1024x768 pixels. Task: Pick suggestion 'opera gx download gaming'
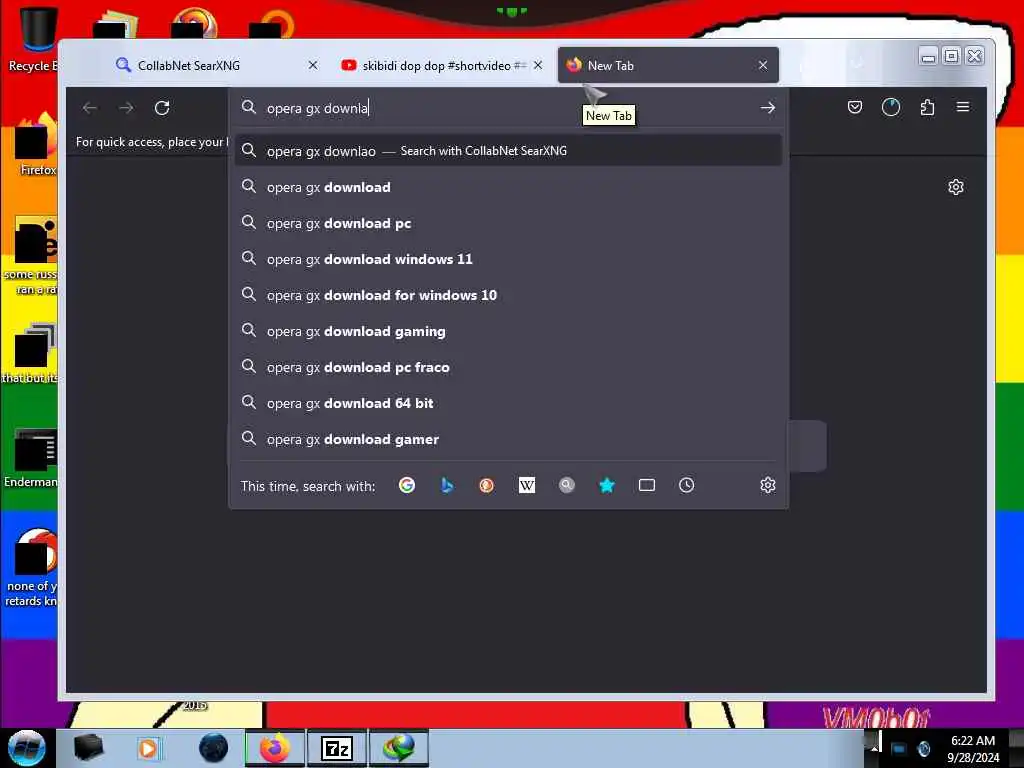click(508, 331)
